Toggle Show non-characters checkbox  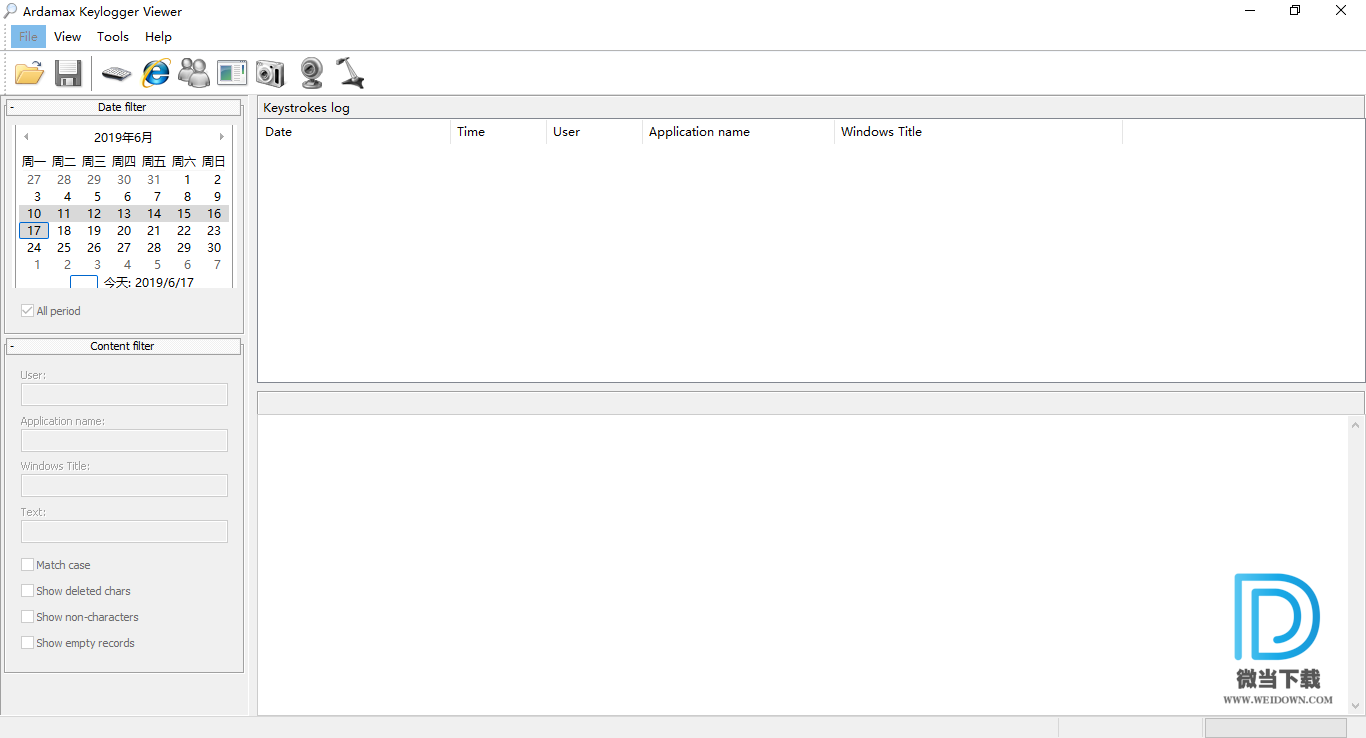click(28, 617)
